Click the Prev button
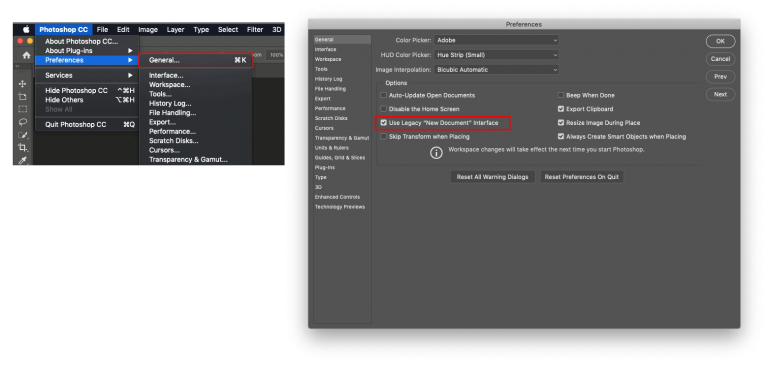This screenshot has width=768, height=365. pyautogui.click(x=720, y=76)
